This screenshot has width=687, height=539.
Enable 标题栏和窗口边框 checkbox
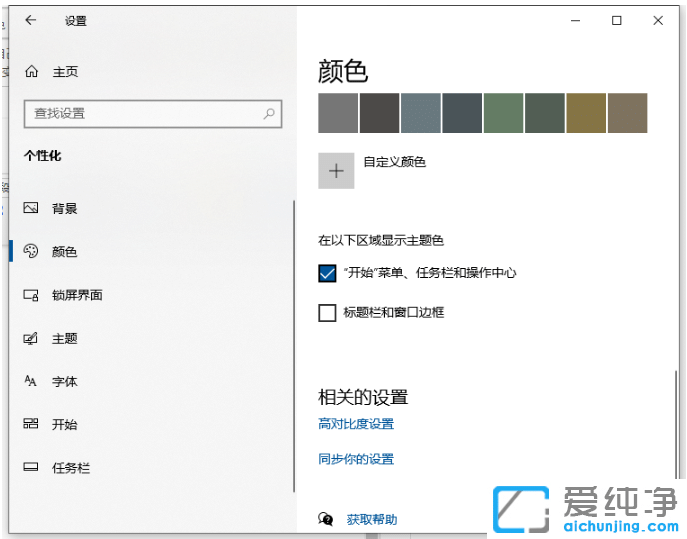point(327,313)
